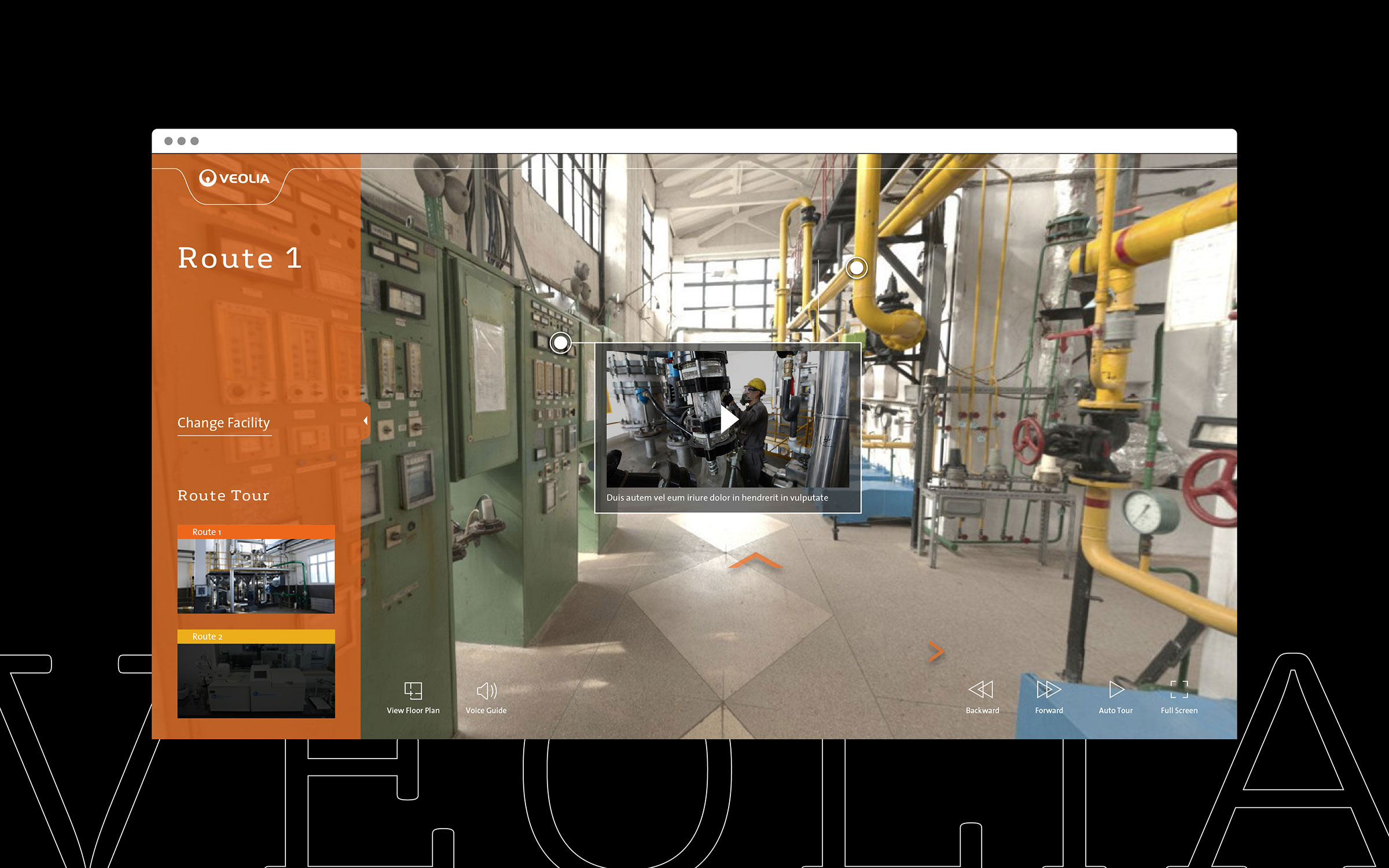Screen dimensions: 1389x868
Task: Click the video caption text
Action: (716, 498)
